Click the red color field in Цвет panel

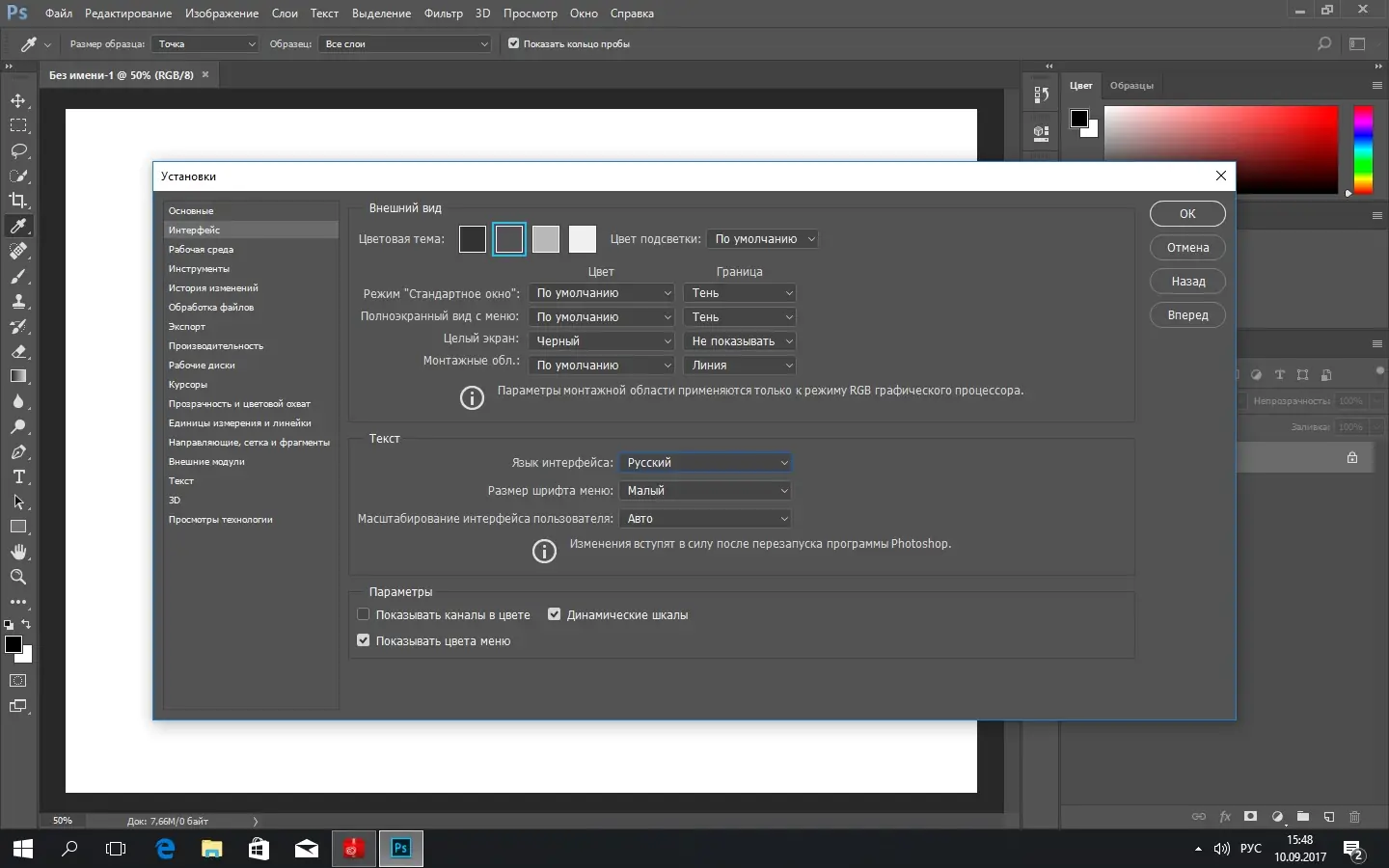tap(1221, 149)
